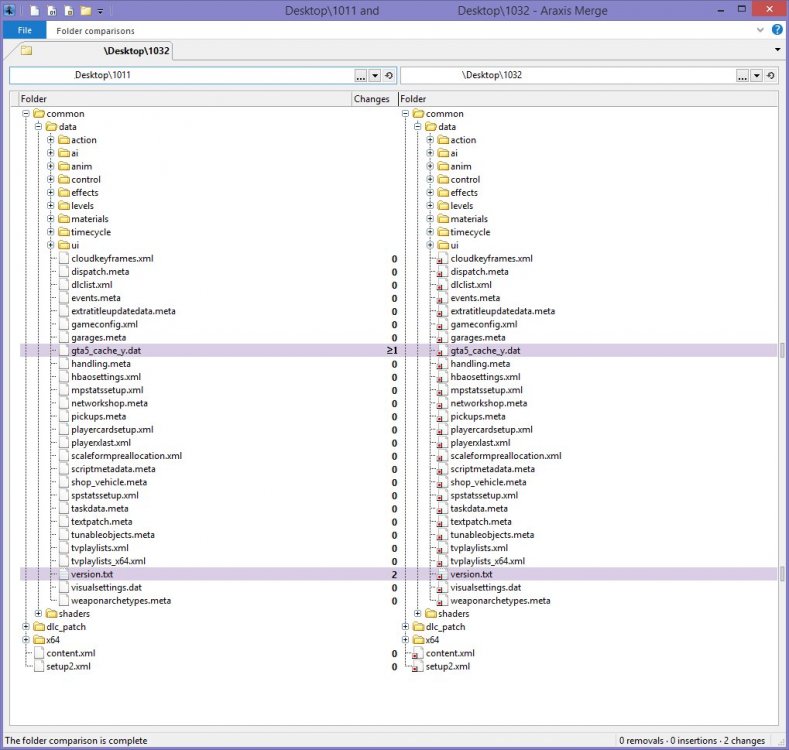
Task: Click the left dlclist.xml file icon
Action: (64, 285)
